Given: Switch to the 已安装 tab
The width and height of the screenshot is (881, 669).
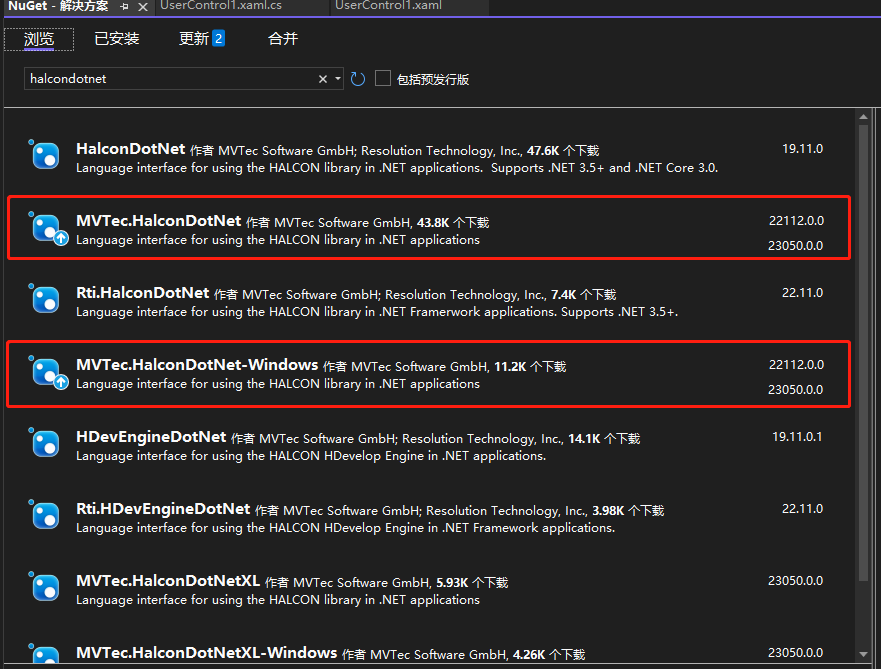Looking at the screenshot, I should coord(116,39).
